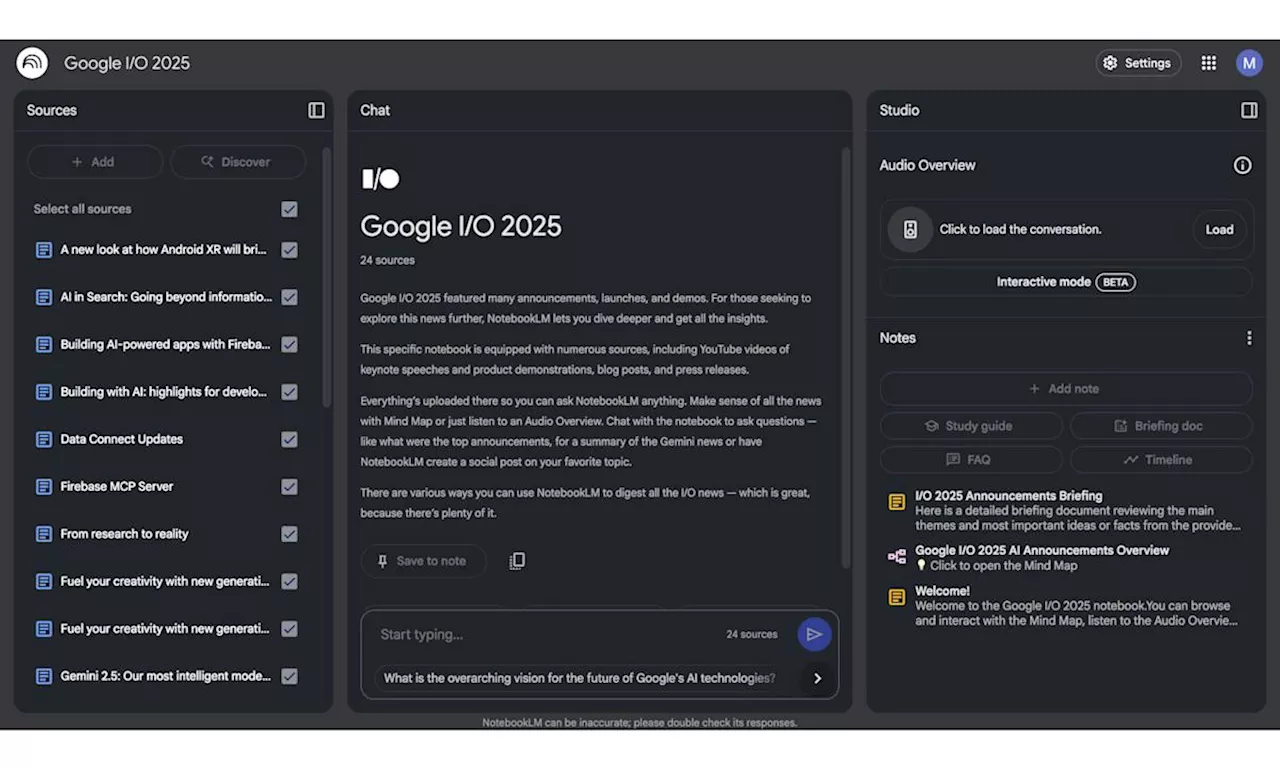1280x768 pixels.
Task: Collapse the Studio panel
Action: (1249, 110)
